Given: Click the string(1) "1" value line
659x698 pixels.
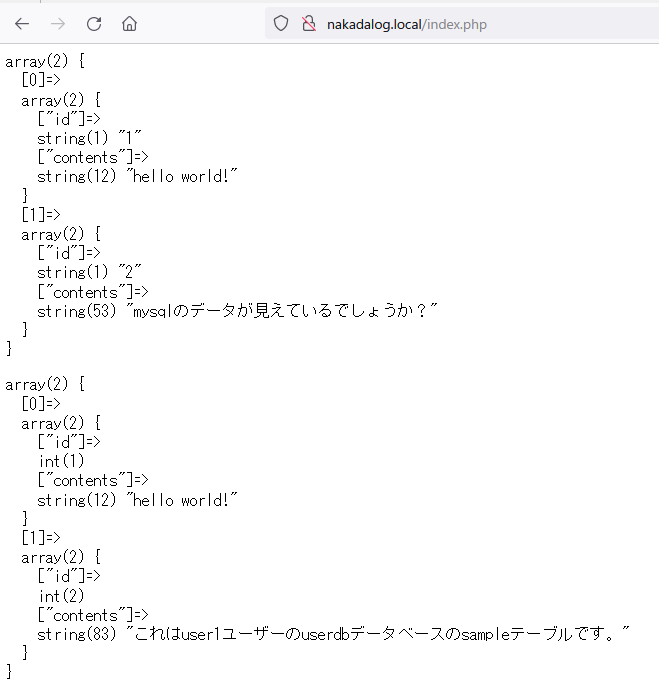Looking at the screenshot, I should tap(90, 138).
